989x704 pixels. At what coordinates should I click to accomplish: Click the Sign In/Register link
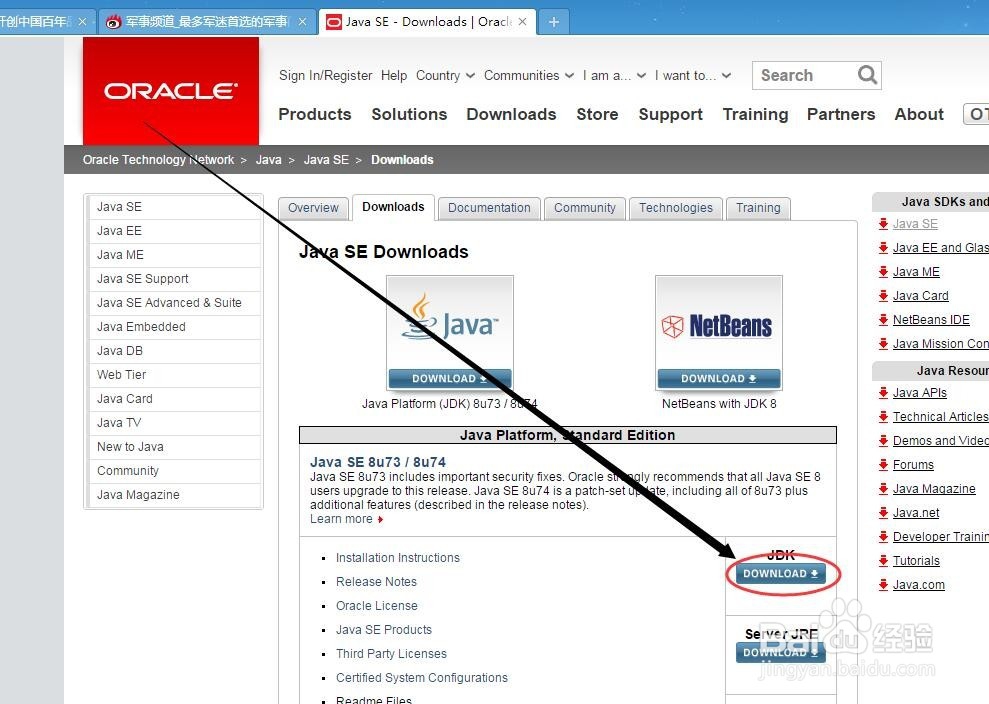325,75
